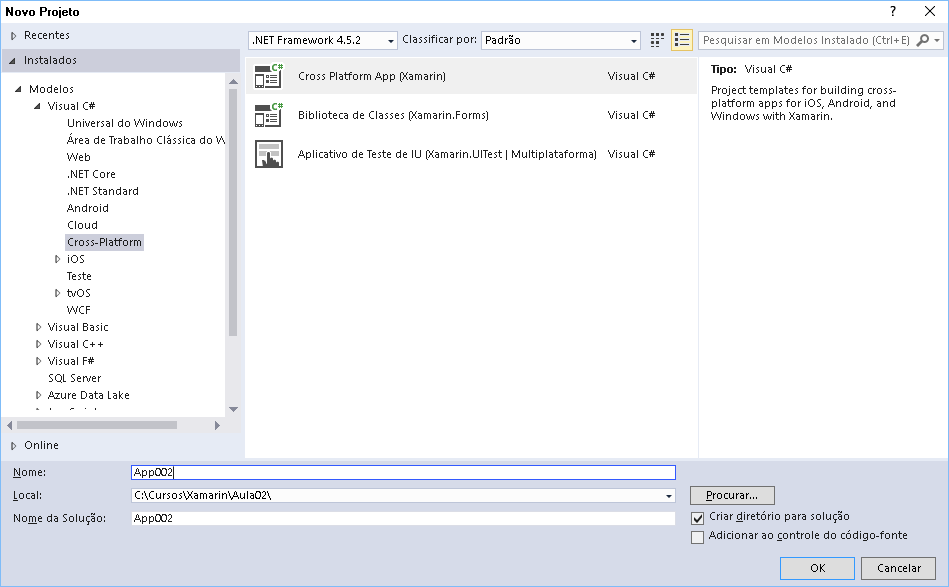Click the search magnifier icon
This screenshot has height=587, width=949.
click(922, 40)
